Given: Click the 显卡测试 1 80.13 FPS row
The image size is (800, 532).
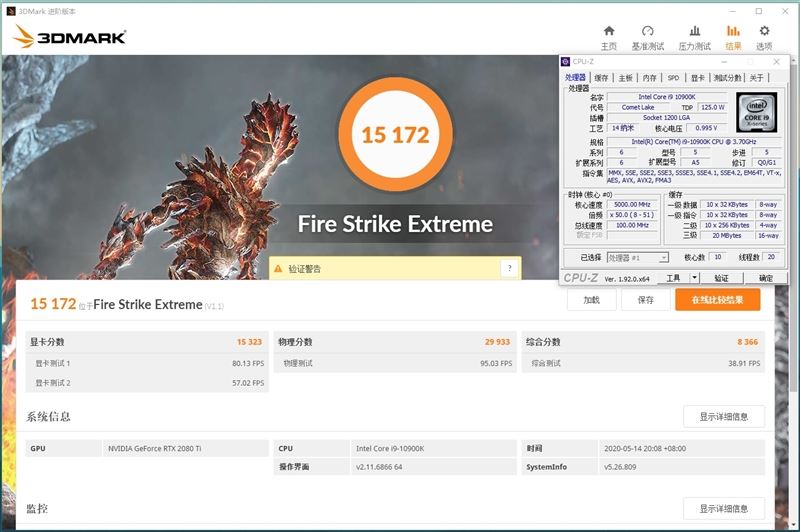Looking at the screenshot, I should [147, 363].
